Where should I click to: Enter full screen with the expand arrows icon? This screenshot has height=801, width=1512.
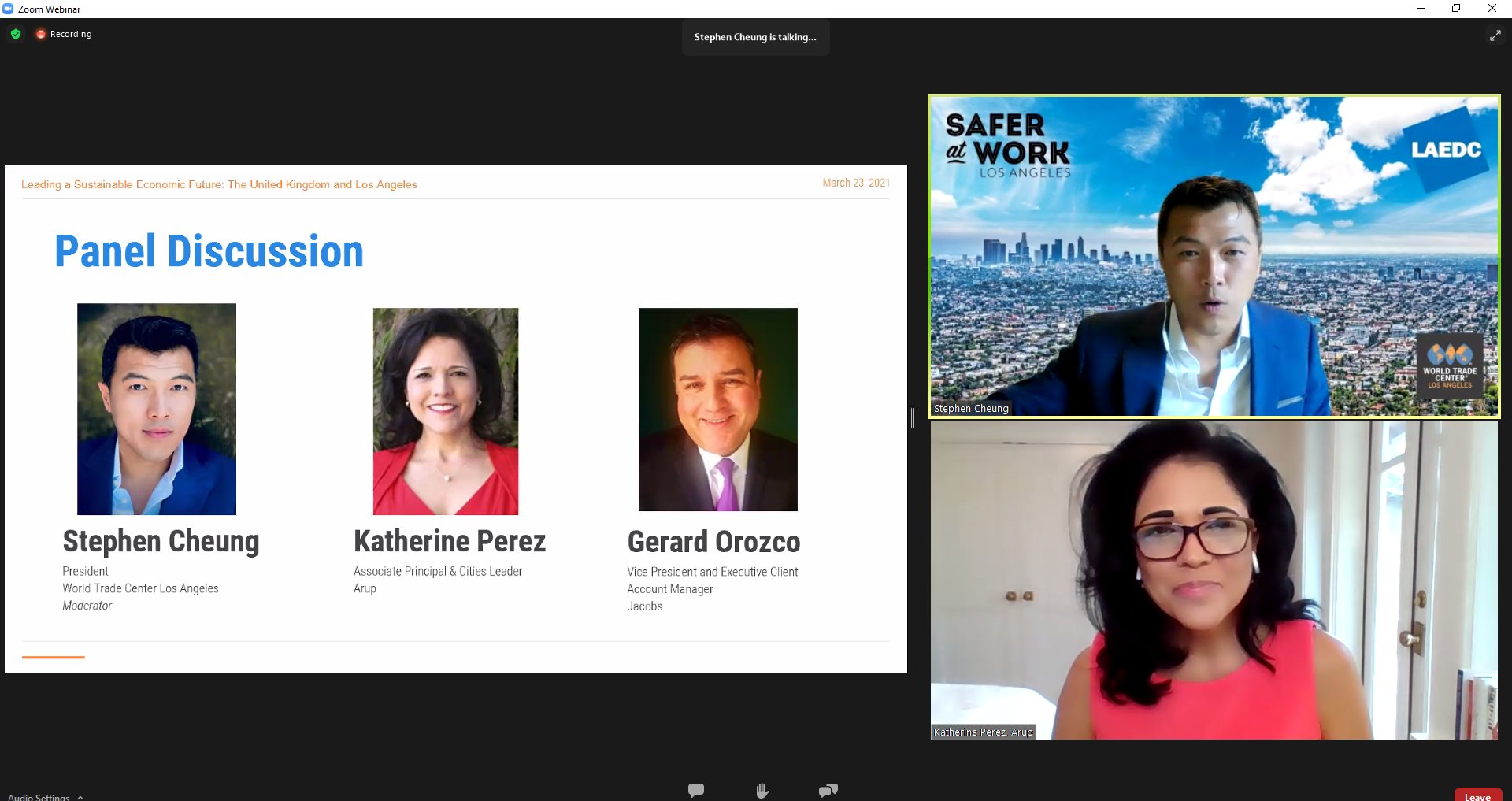1495,35
